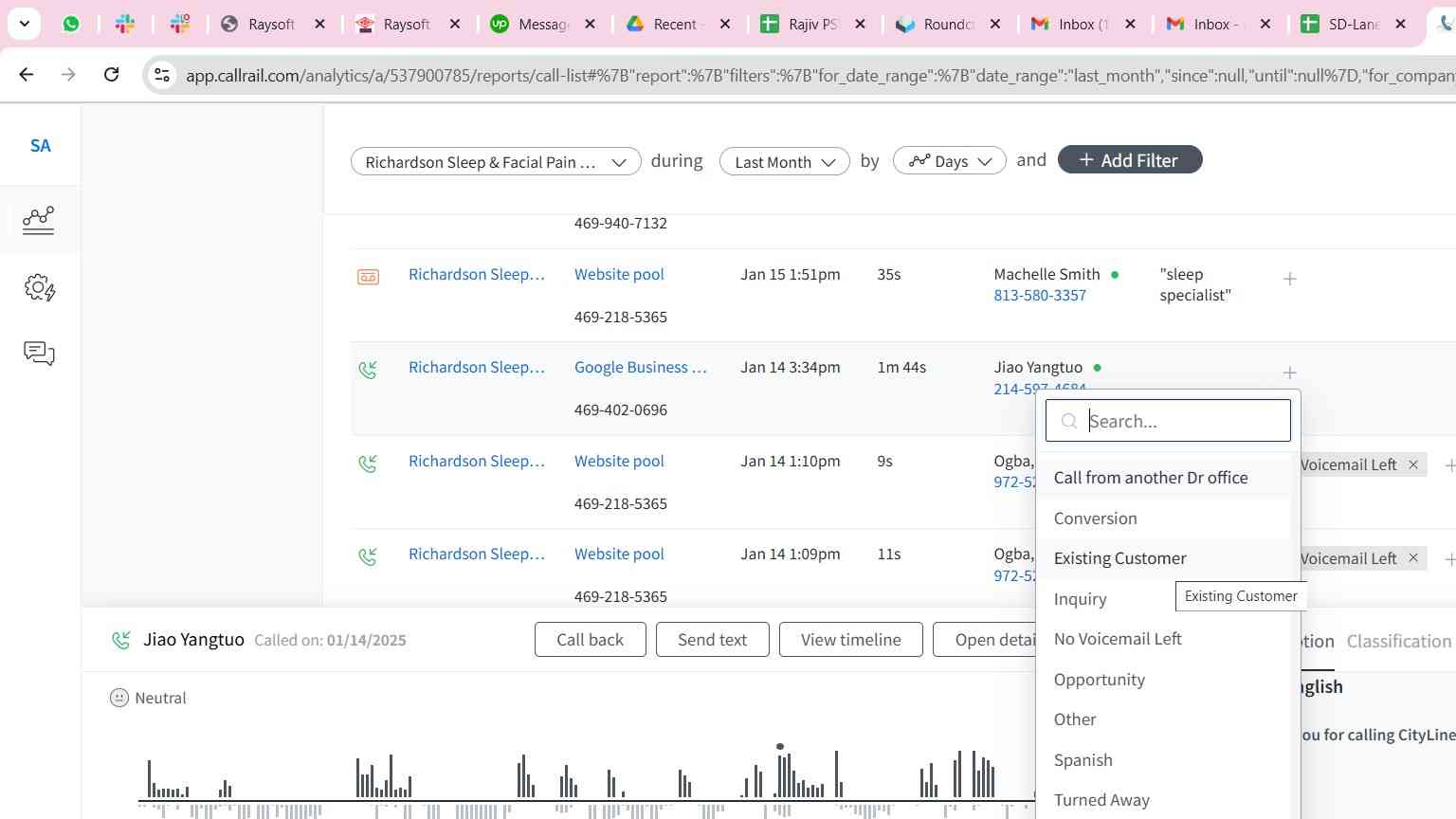Viewport: 1456px width, 819px height.
Task: Click inbound call icon for Jiao Yangtuo row
Action: (368, 370)
